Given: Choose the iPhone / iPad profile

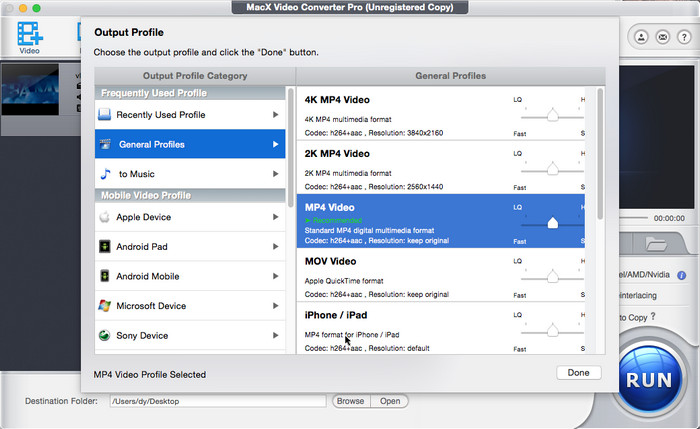Looking at the screenshot, I should 400,330.
